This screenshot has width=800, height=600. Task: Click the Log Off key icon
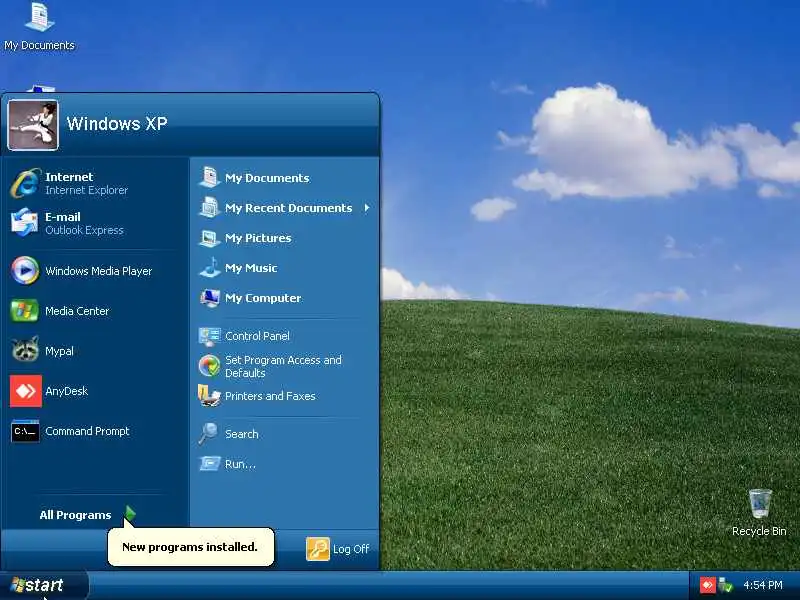318,549
